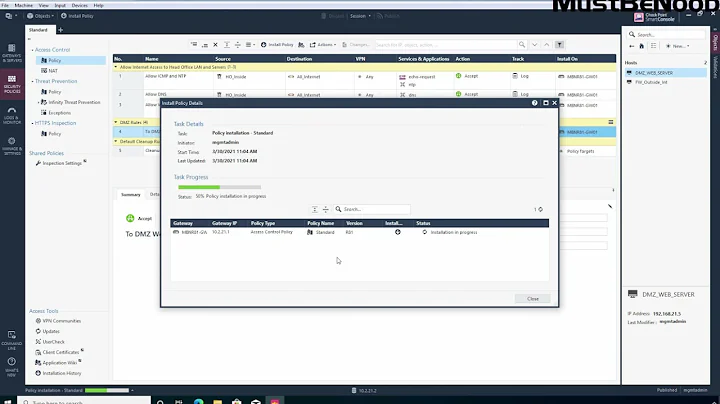The image size is (720, 404).
Task: Click back arrow in Objects panel
Action: [631, 46]
